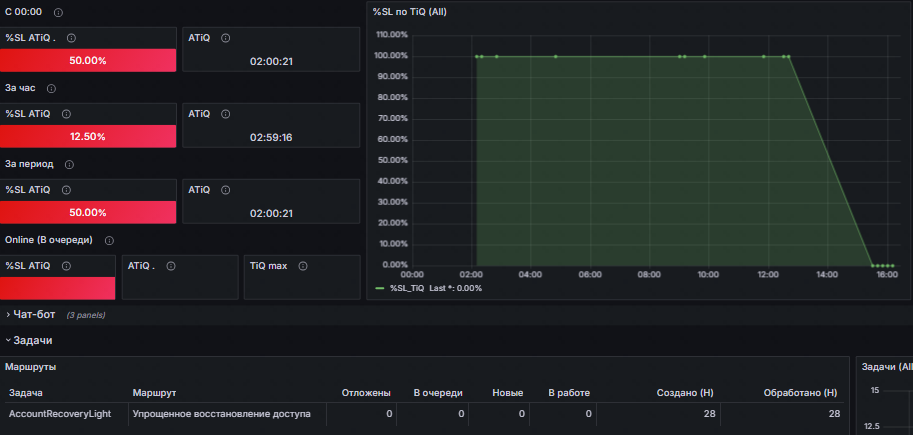Image resolution: width=913 pixels, height=435 pixels.
Task: Select the AccountRecoveryLight task cell
Action: [59, 413]
